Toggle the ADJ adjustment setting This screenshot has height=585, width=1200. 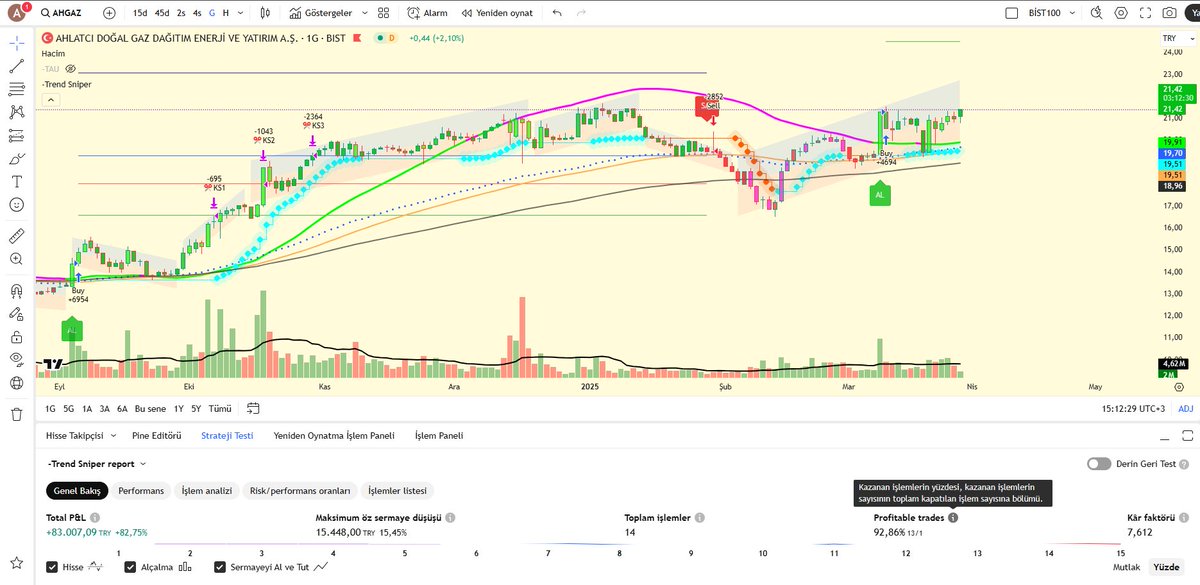(1186, 408)
